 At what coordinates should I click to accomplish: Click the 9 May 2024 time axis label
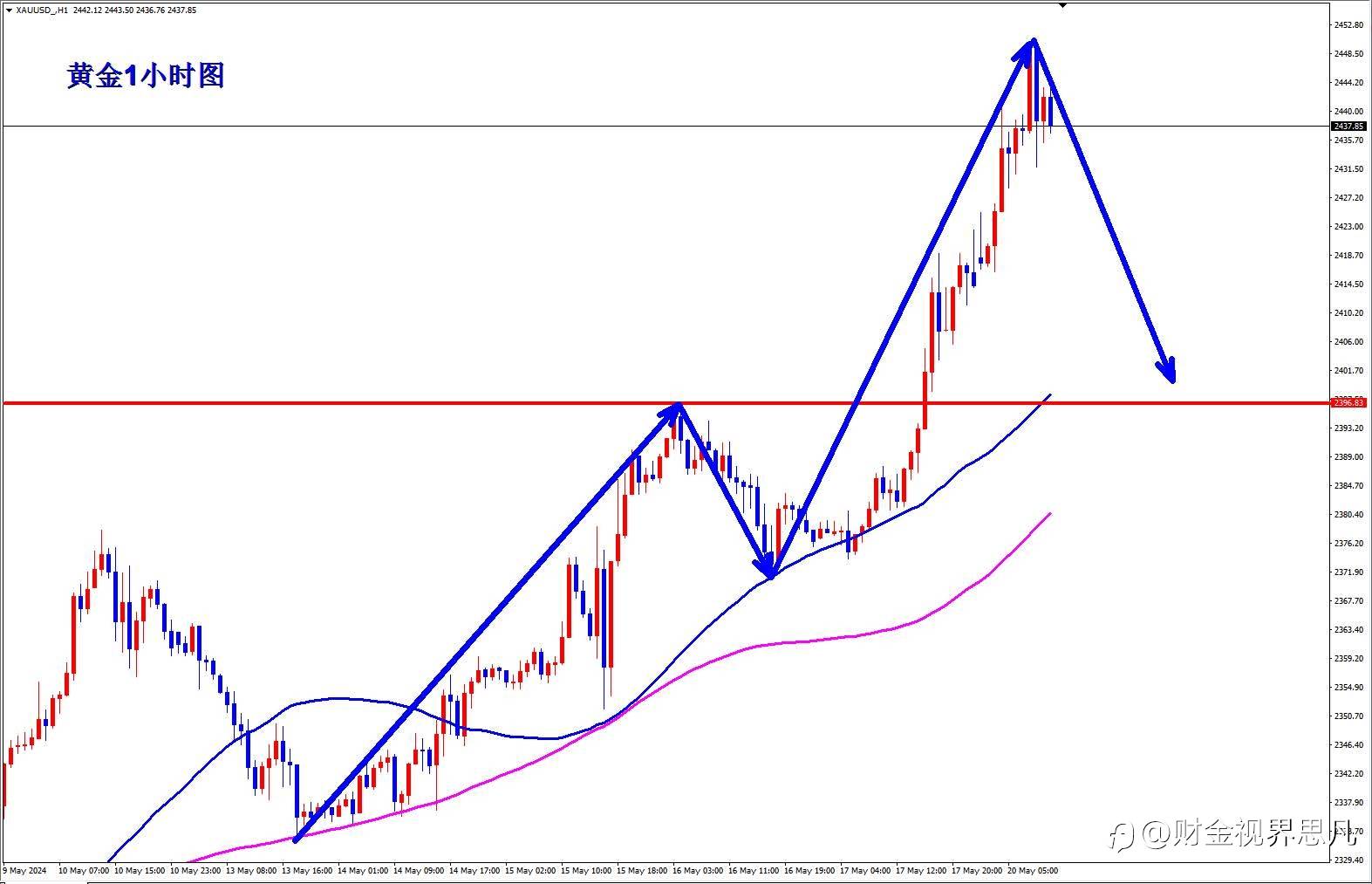click(24, 870)
